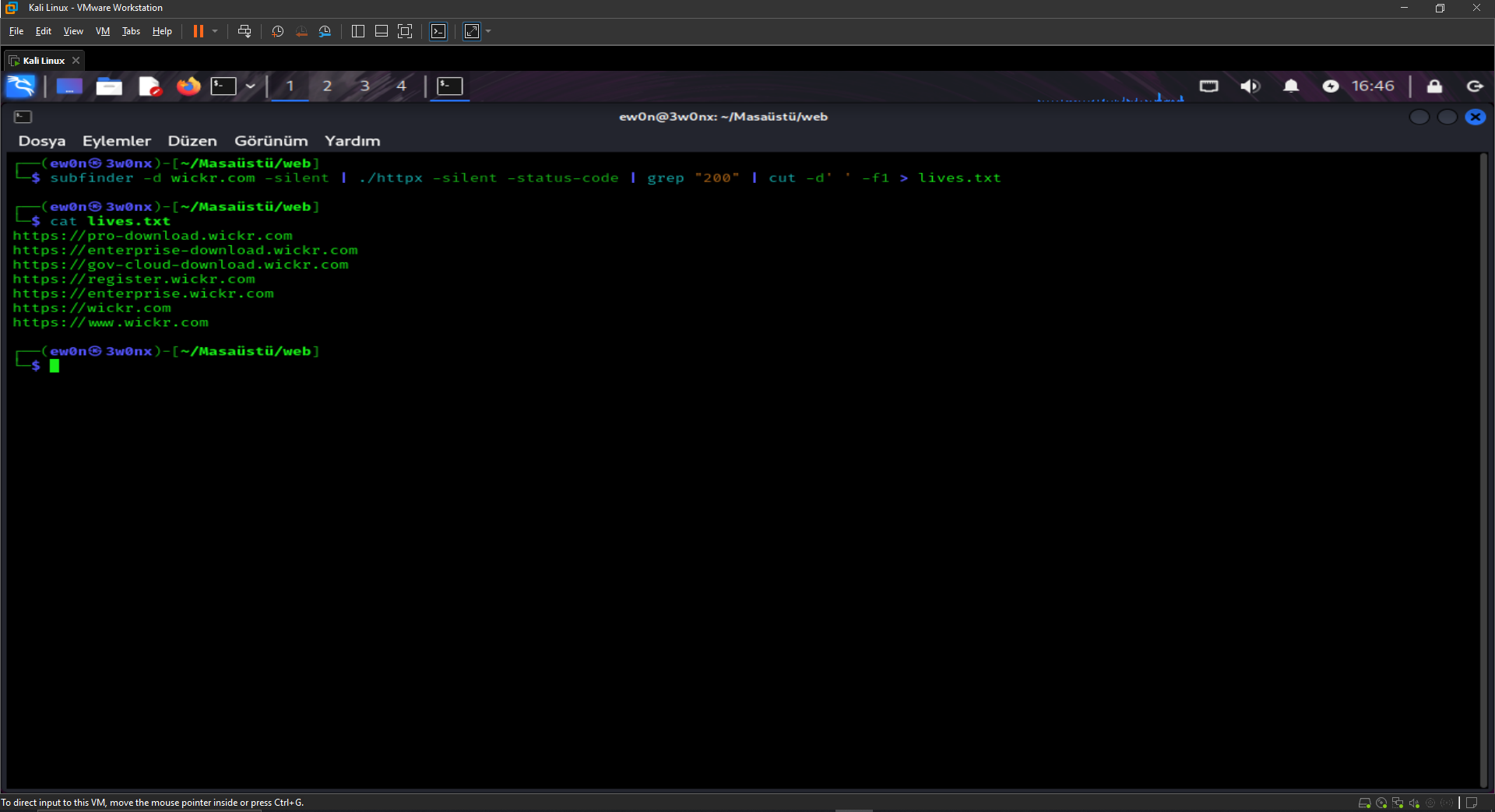
Task: Open the VMware File menu
Action: 16,31
